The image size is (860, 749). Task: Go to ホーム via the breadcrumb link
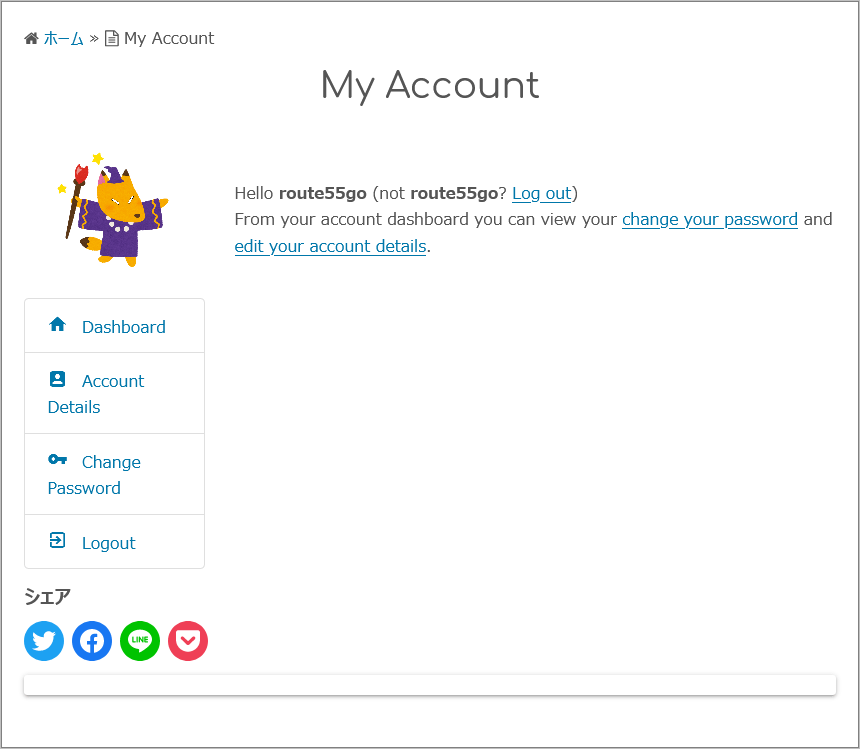coord(63,39)
